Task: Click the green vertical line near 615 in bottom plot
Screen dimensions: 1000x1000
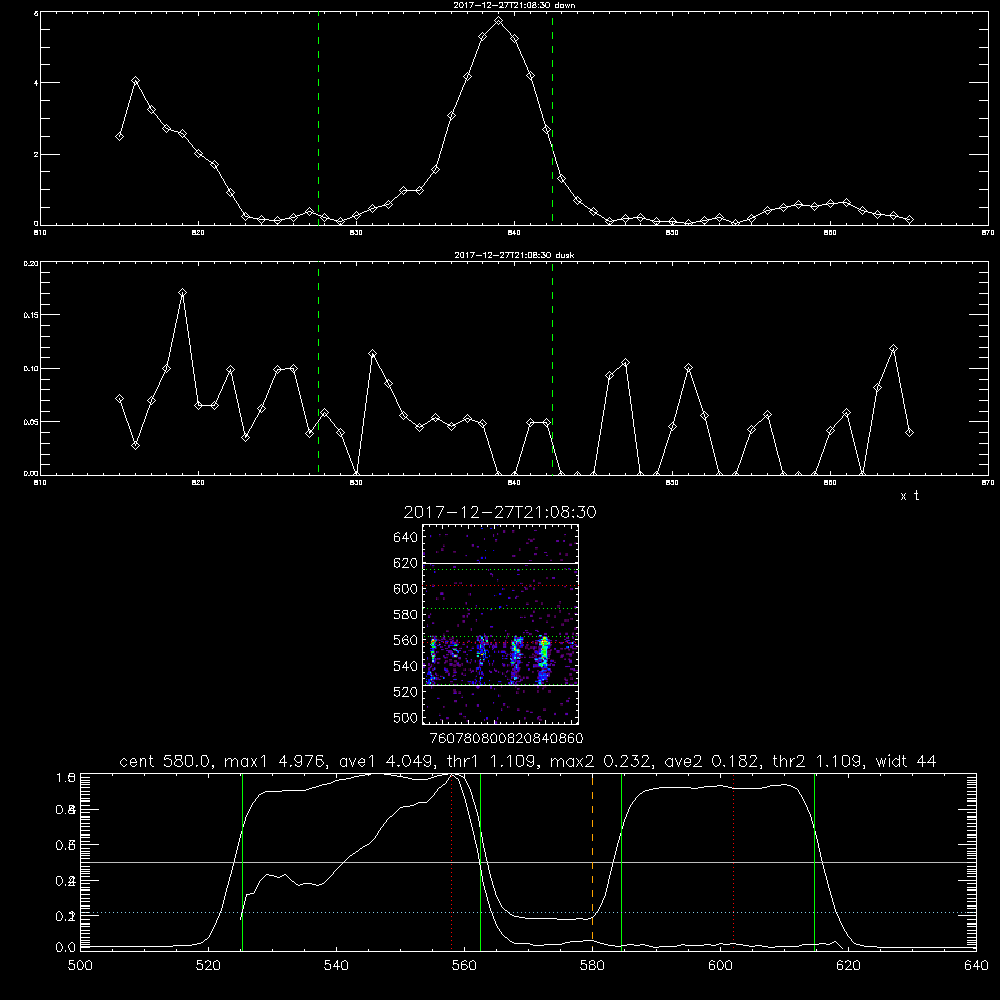Action: (814, 860)
